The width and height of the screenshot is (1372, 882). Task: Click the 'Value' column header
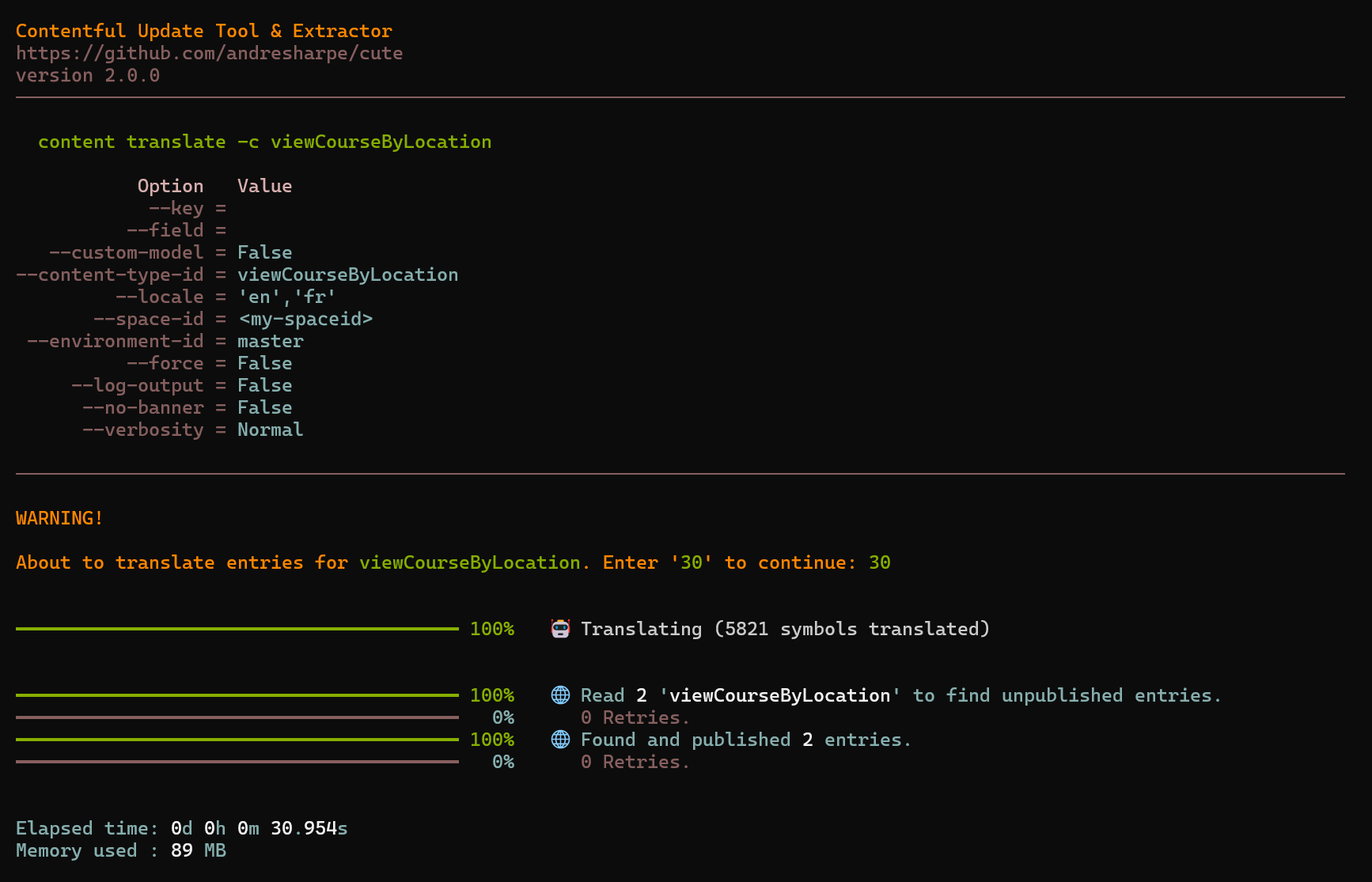pyautogui.click(x=265, y=186)
